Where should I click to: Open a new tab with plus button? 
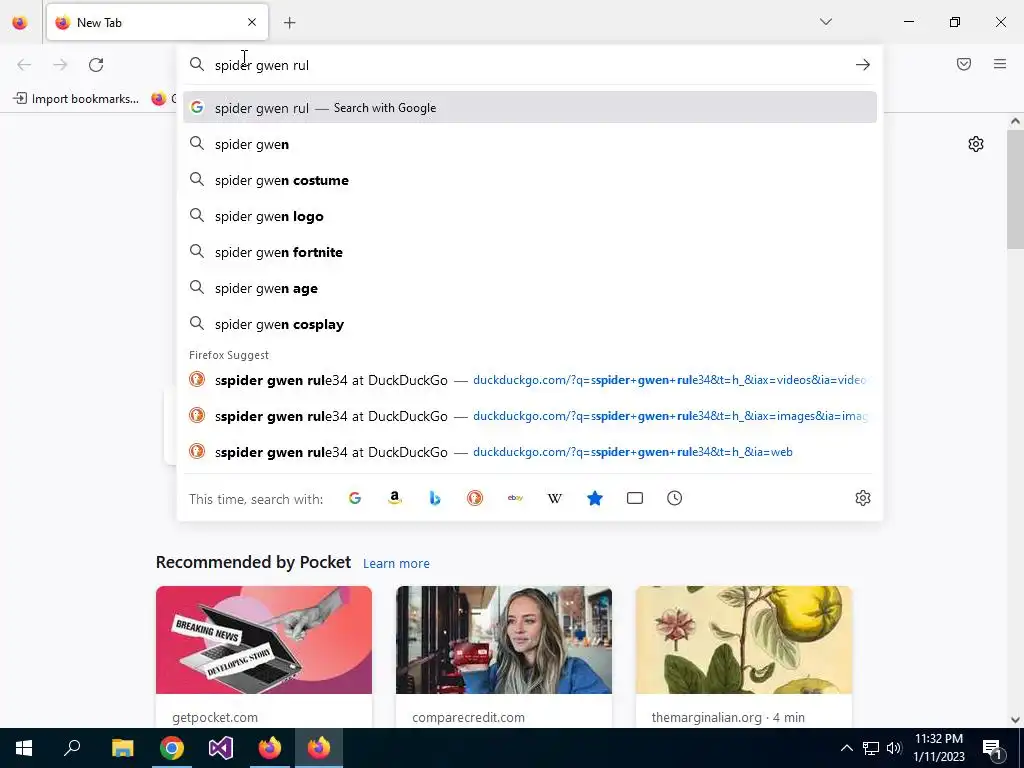point(290,23)
